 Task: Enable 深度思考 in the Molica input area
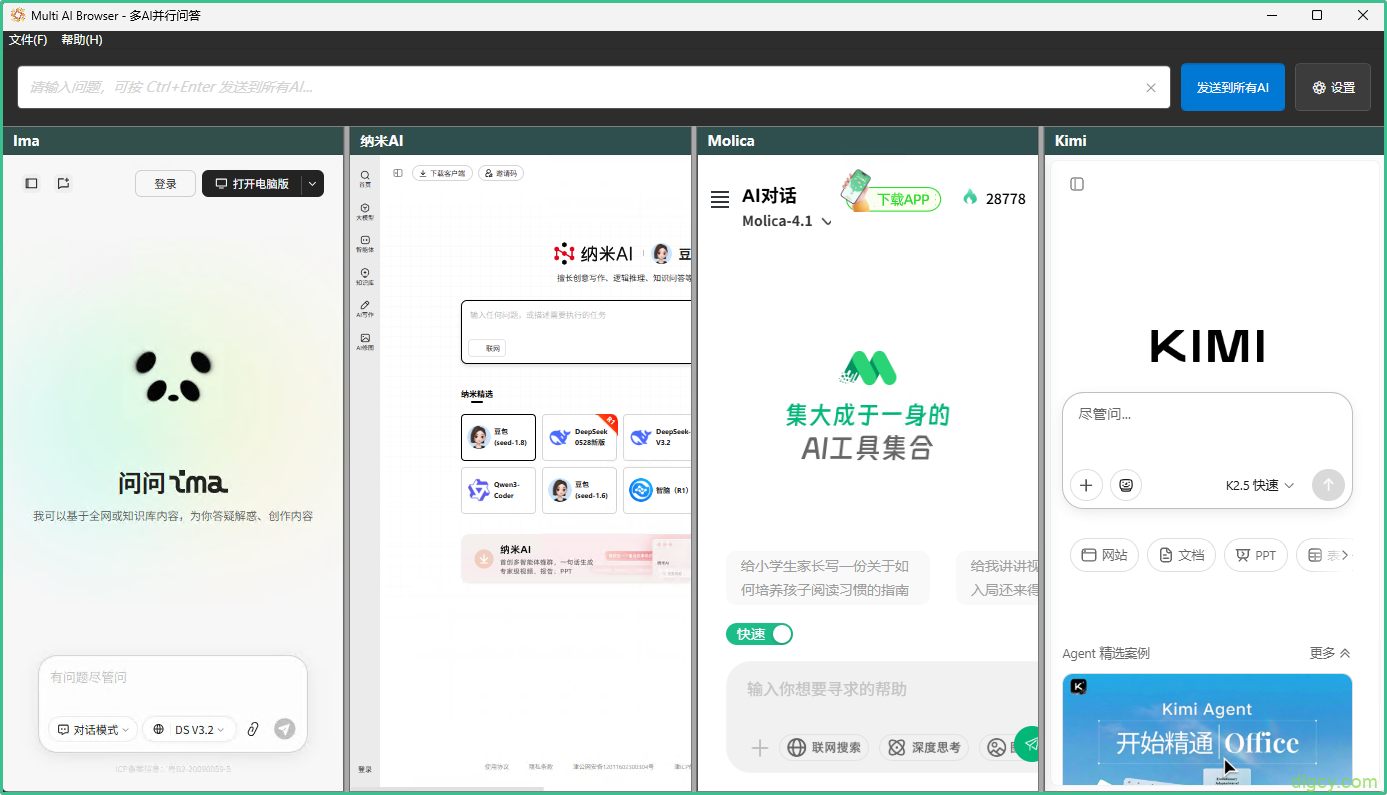pos(924,747)
